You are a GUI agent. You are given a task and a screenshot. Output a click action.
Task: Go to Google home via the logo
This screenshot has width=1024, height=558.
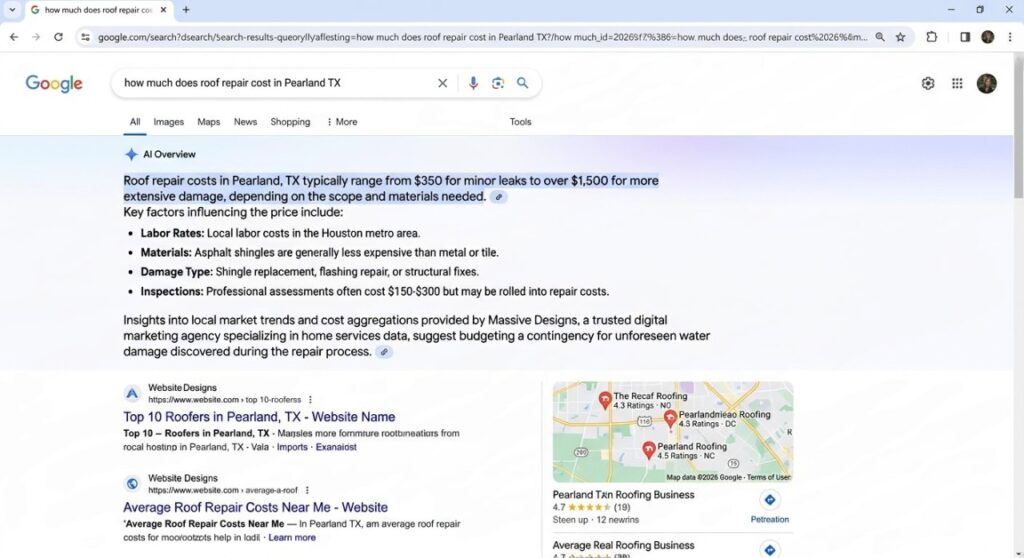(54, 84)
